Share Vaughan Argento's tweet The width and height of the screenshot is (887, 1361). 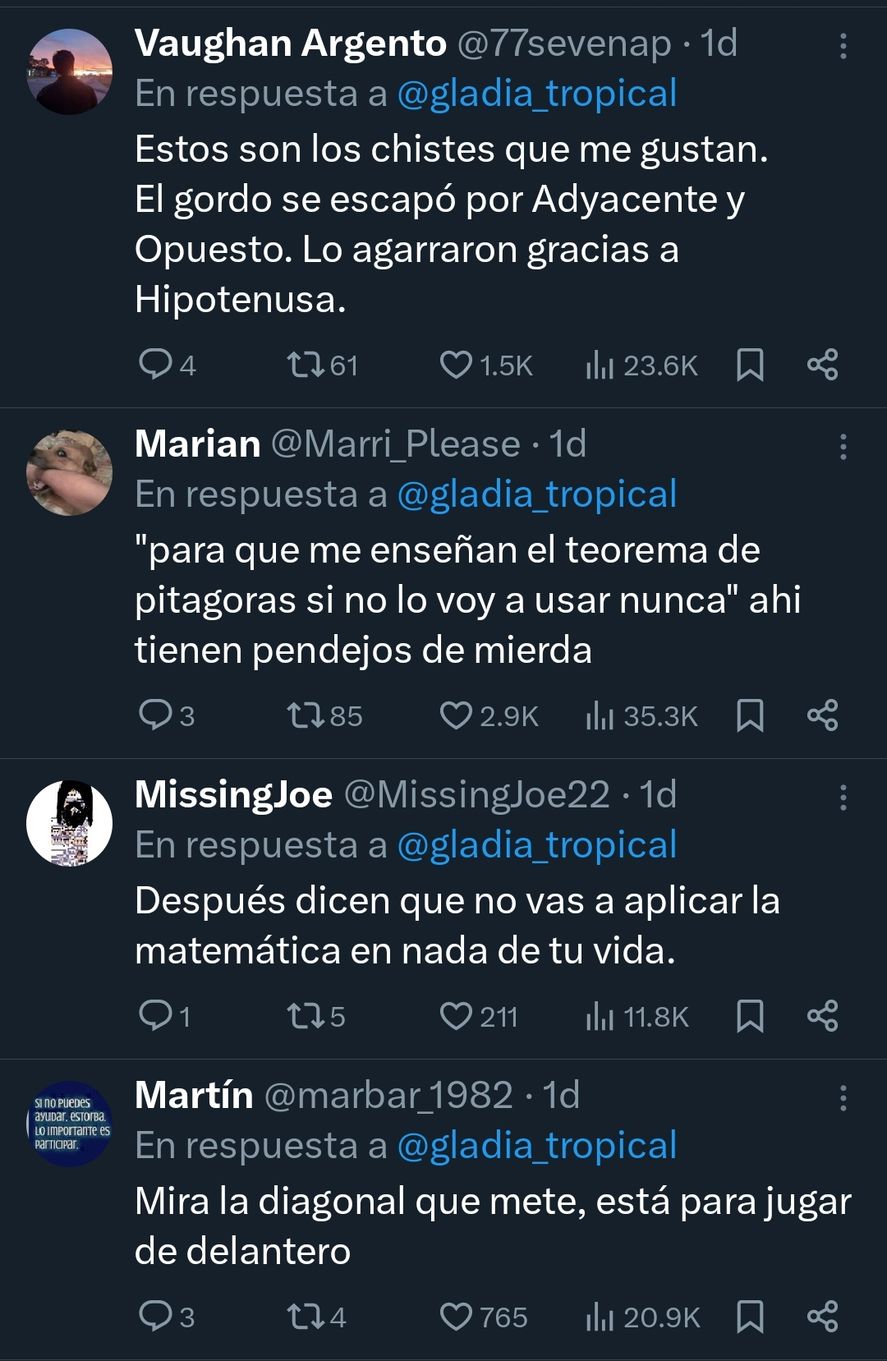(x=822, y=366)
